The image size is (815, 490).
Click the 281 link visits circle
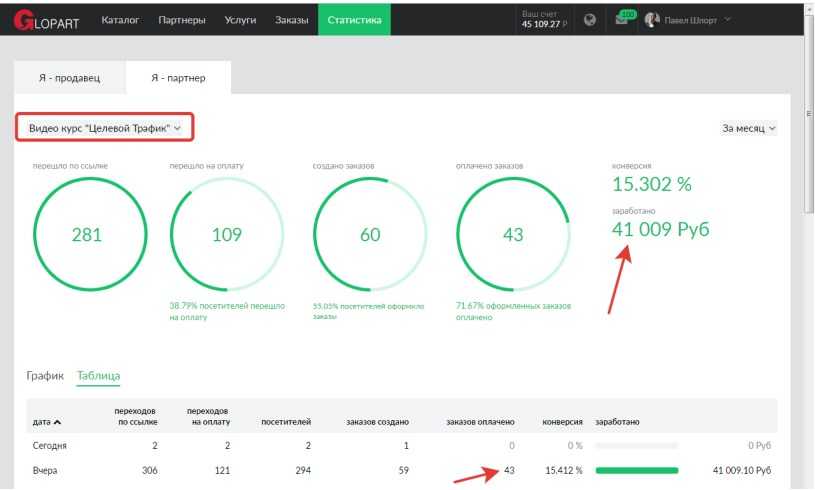(x=87, y=235)
